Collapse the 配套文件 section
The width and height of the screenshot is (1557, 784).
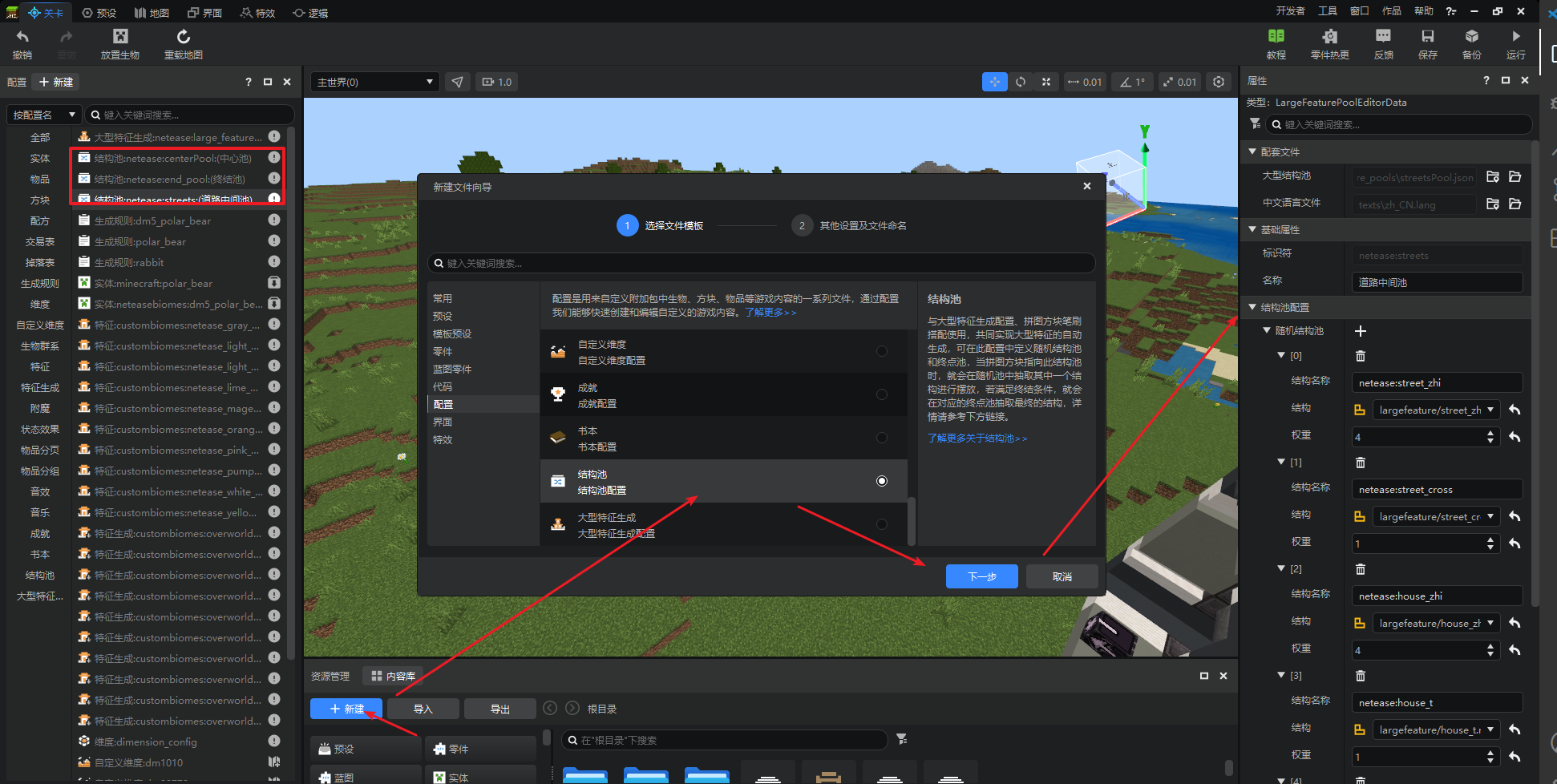point(1253,152)
